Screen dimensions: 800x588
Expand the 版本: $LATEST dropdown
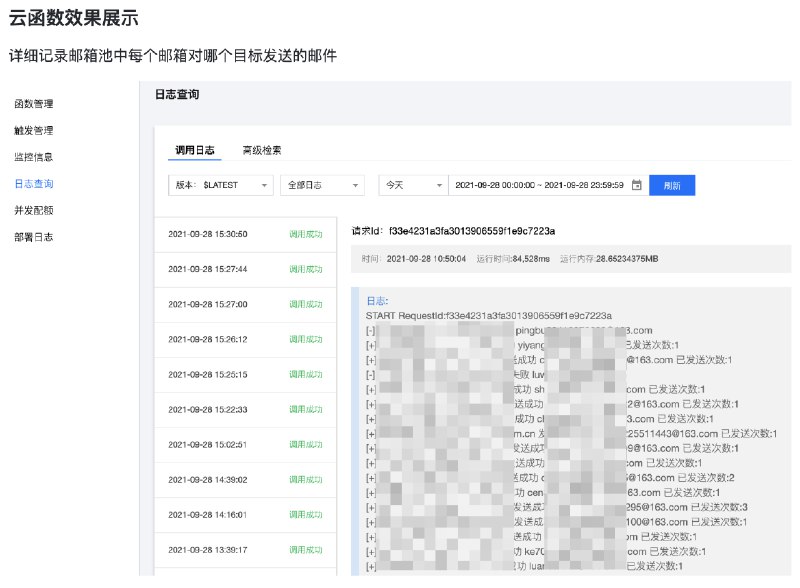point(220,185)
